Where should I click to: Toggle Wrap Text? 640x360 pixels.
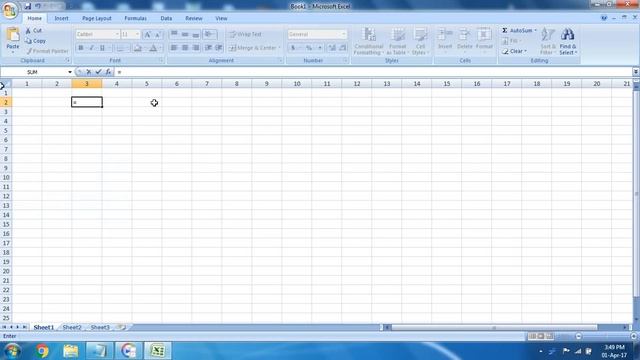pos(245,34)
